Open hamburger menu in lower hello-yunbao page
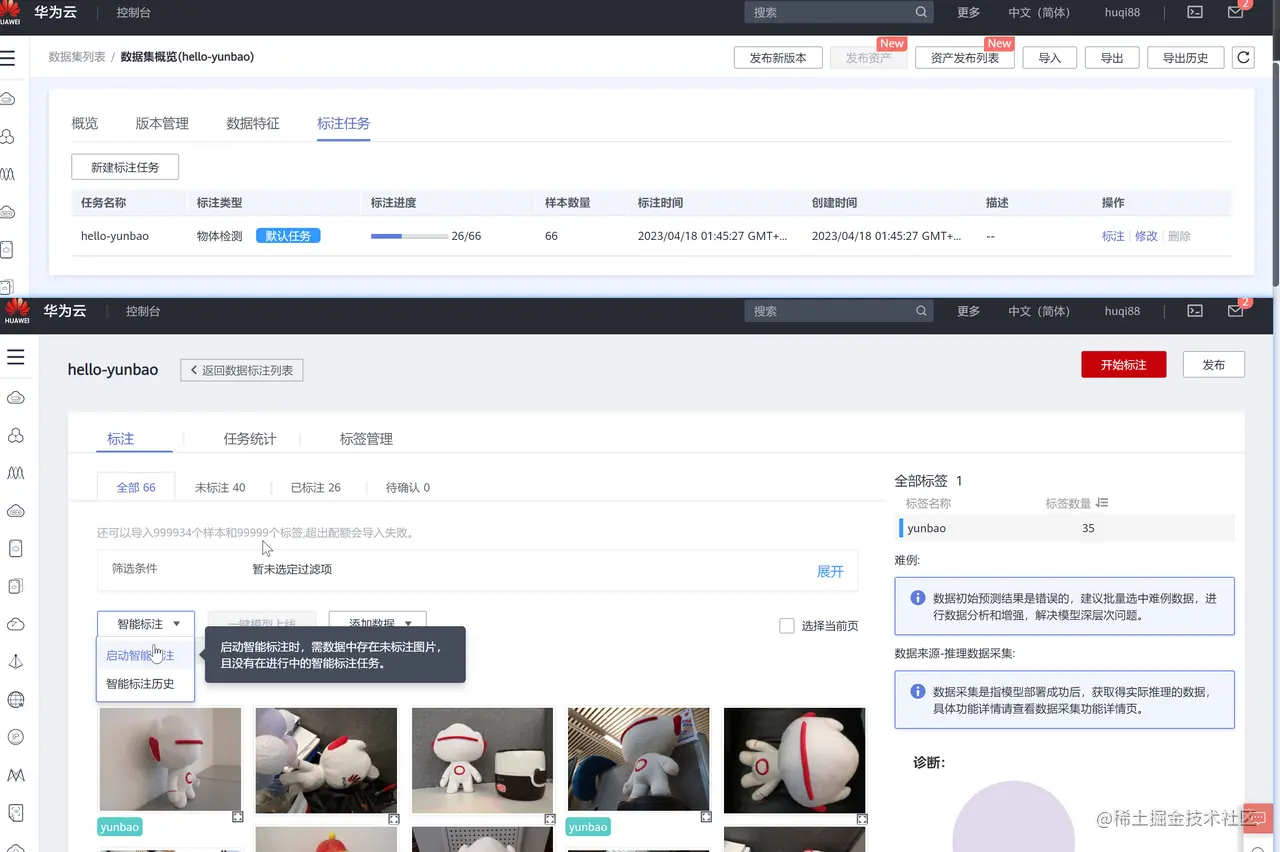The image size is (1280, 852). (x=15, y=357)
